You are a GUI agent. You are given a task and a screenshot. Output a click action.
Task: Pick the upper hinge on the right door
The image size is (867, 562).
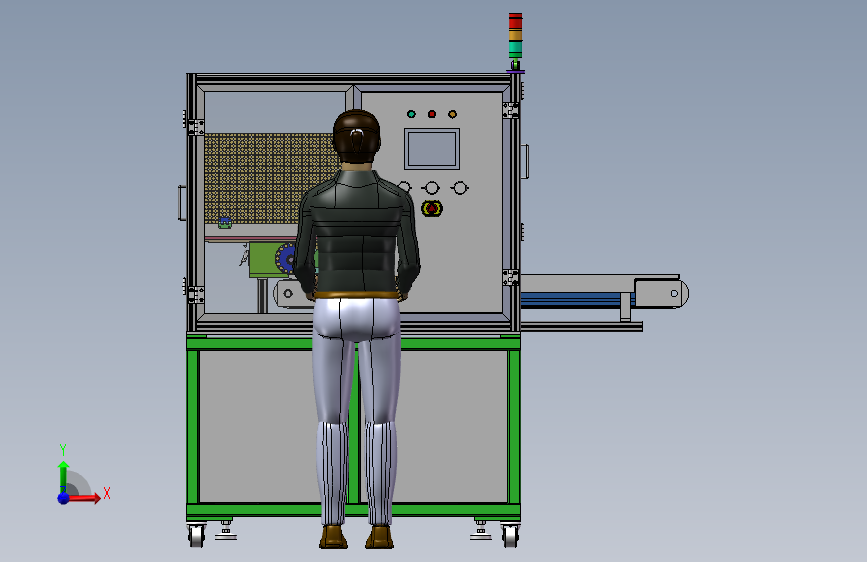coord(510,110)
